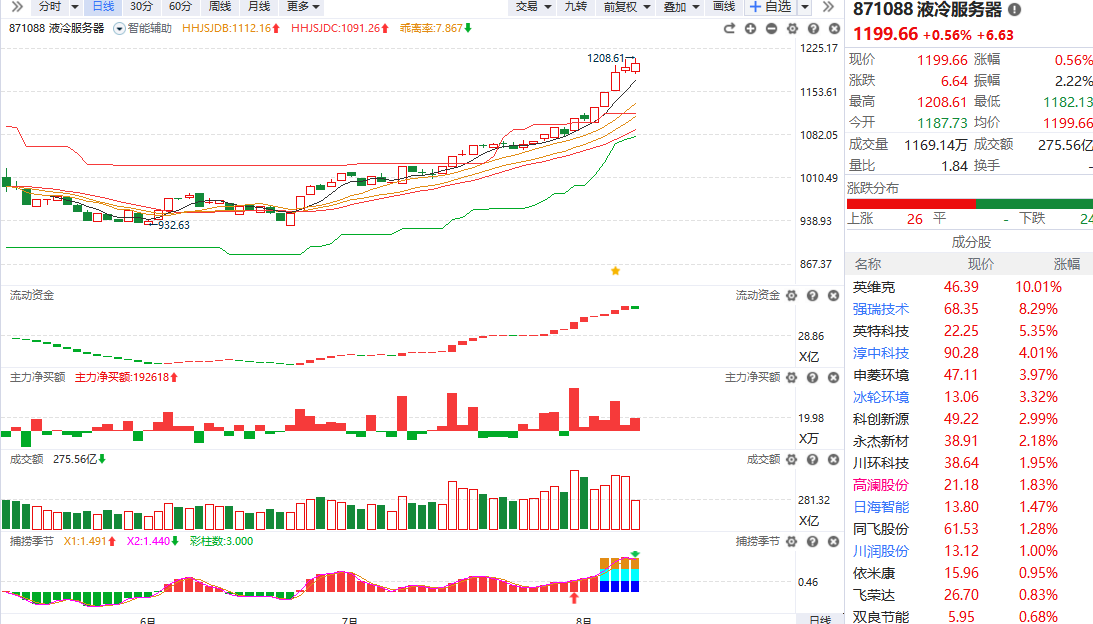
Task: Open the 交易 dropdown menu
Action: 533,6
